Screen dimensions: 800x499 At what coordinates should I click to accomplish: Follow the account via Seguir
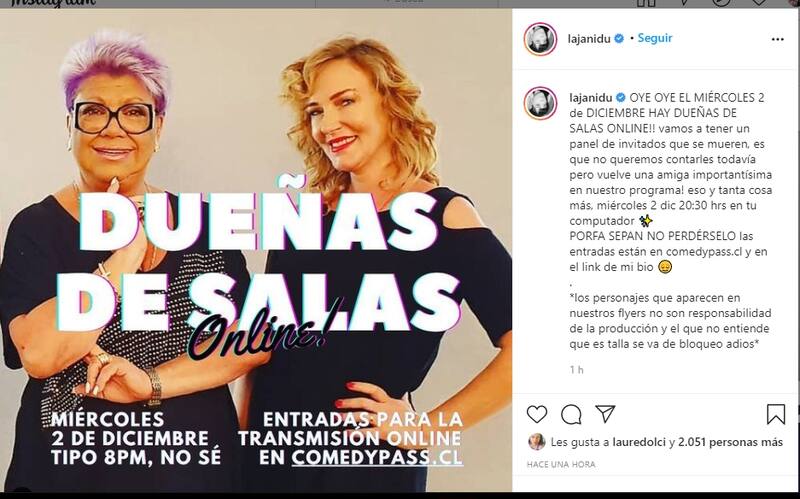(x=655, y=38)
